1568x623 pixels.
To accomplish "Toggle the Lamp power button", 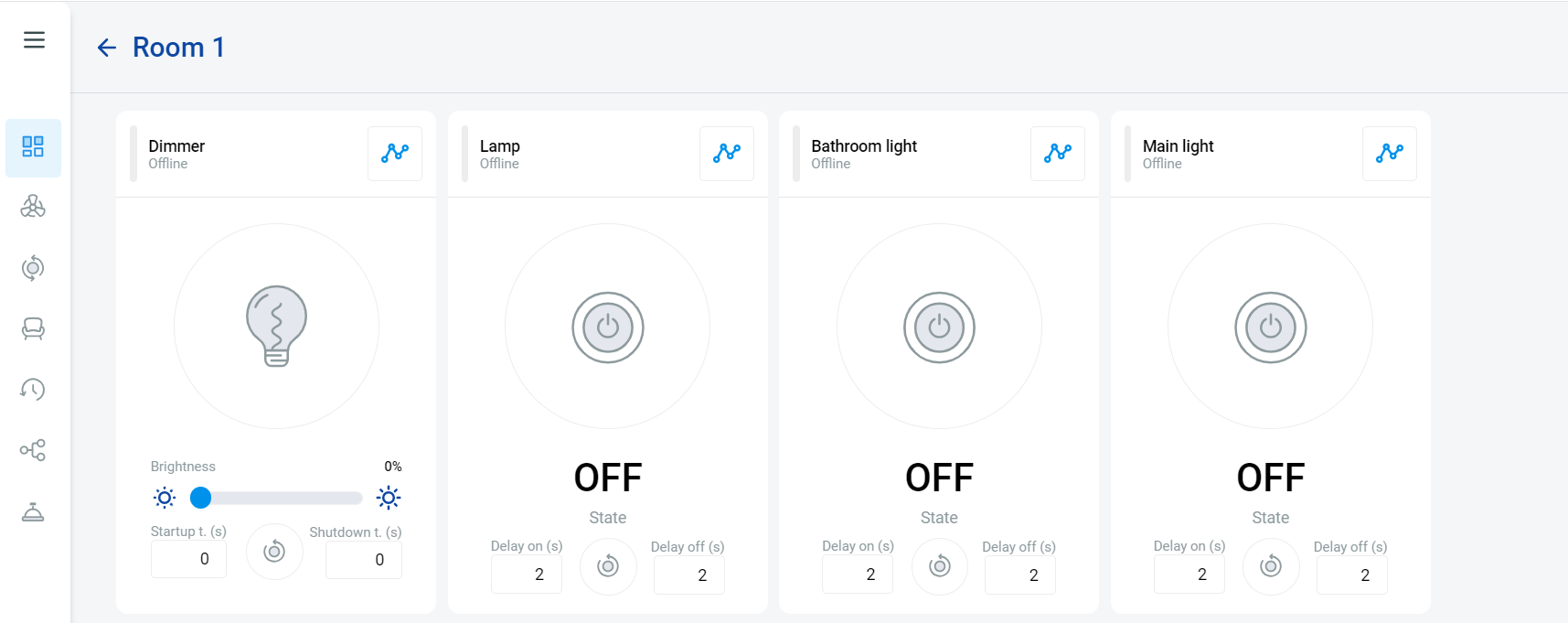I will point(608,328).
